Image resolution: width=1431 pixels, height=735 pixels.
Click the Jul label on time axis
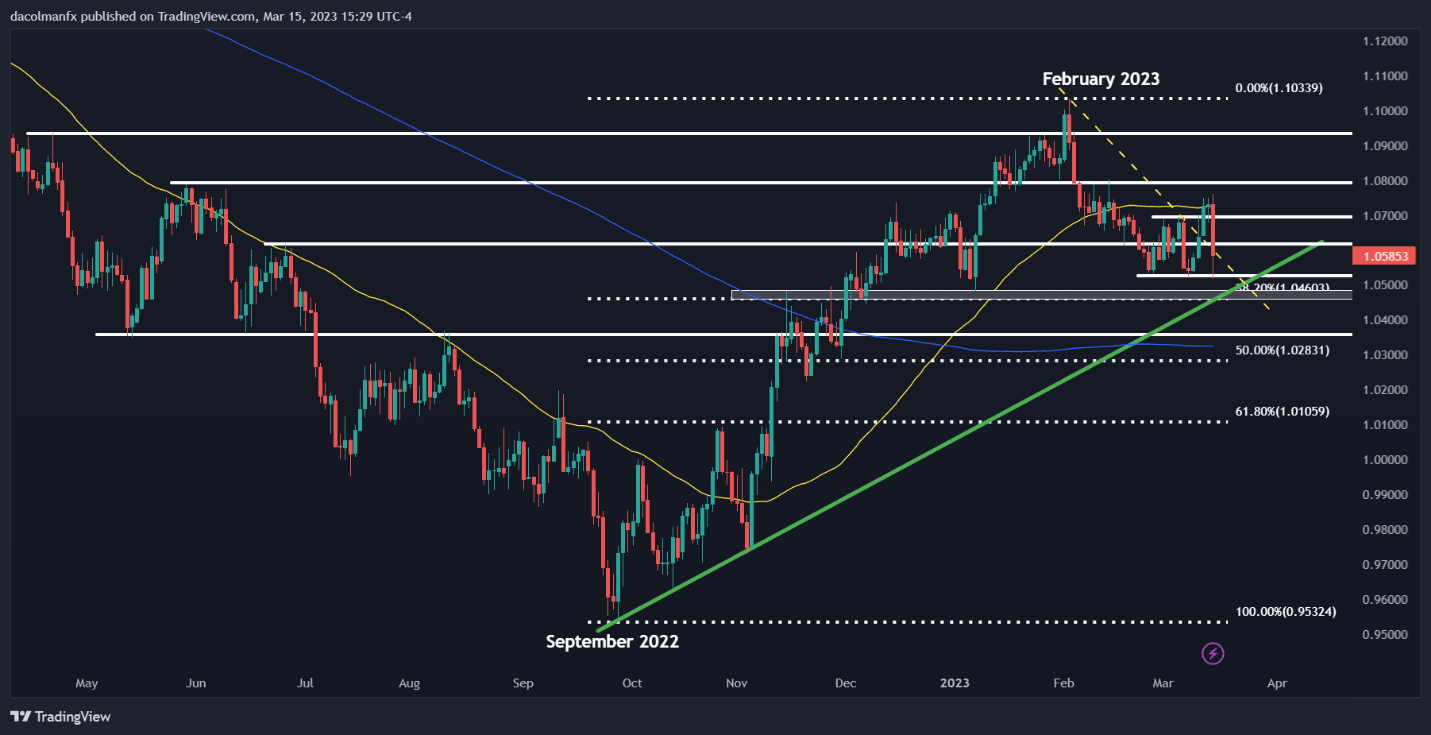point(306,684)
